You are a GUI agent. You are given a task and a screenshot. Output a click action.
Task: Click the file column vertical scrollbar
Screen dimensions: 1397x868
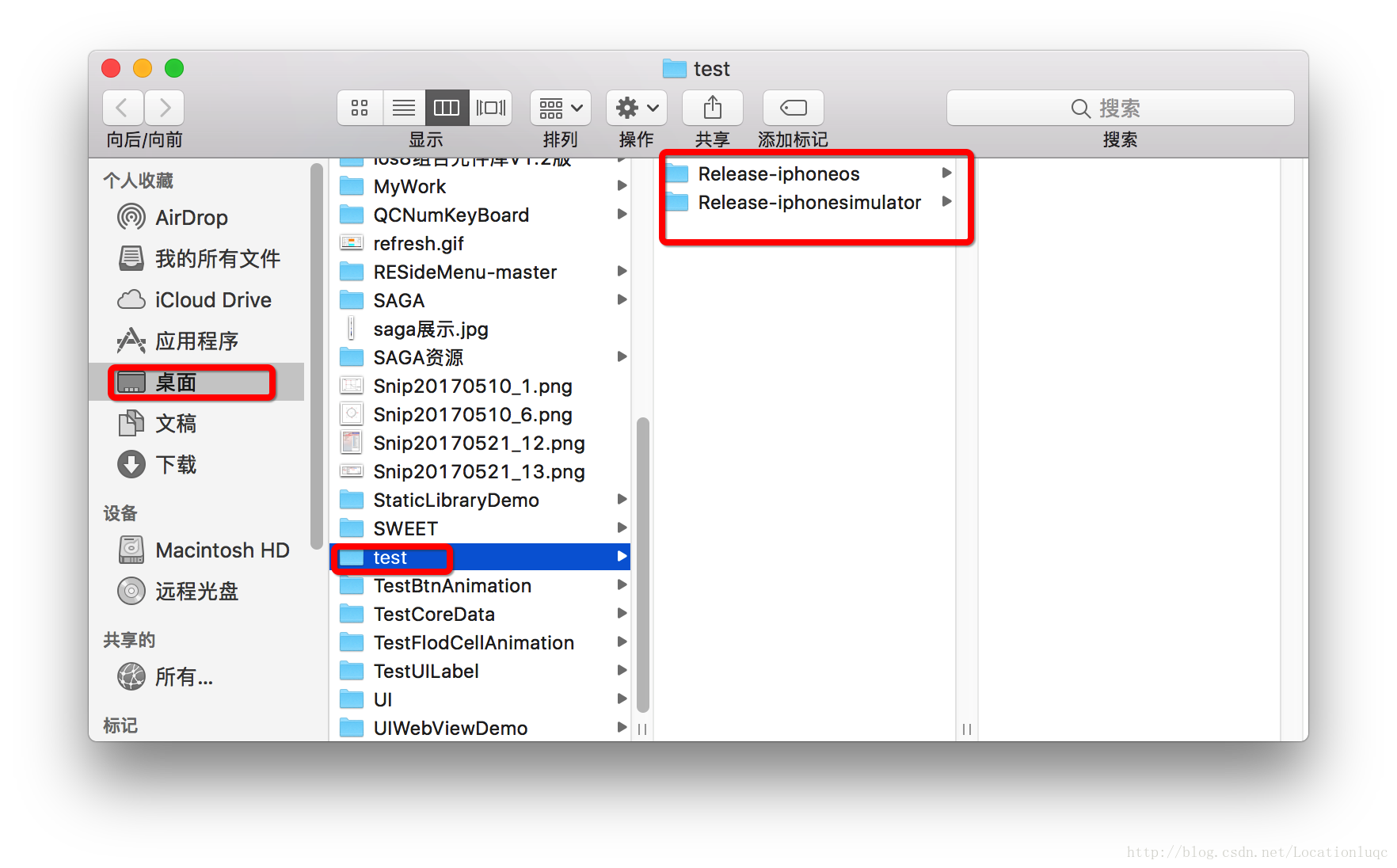tap(643, 565)
